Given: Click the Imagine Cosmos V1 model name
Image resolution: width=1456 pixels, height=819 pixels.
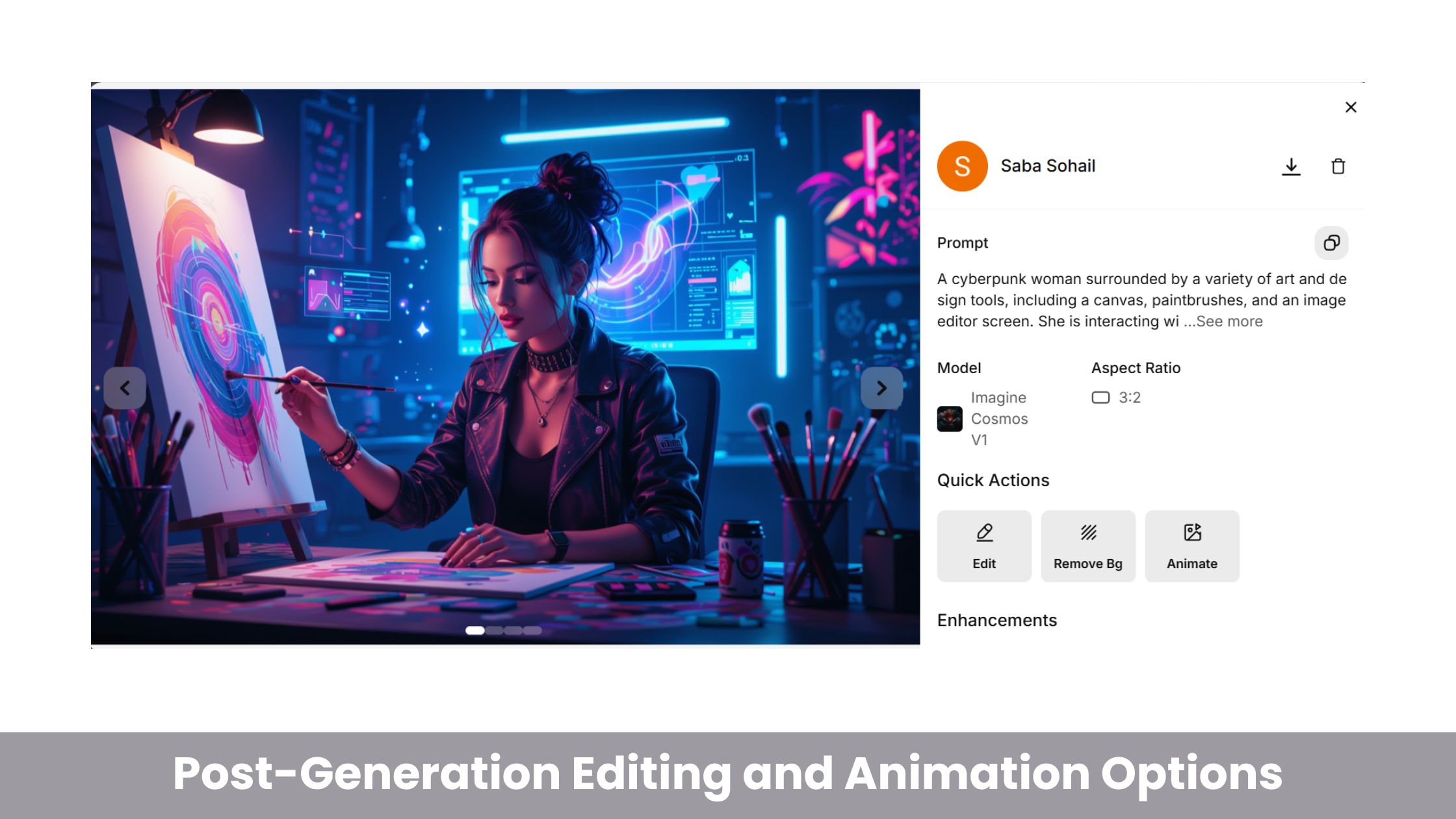Looking at the screenshot, I should [x=999, y=419].
